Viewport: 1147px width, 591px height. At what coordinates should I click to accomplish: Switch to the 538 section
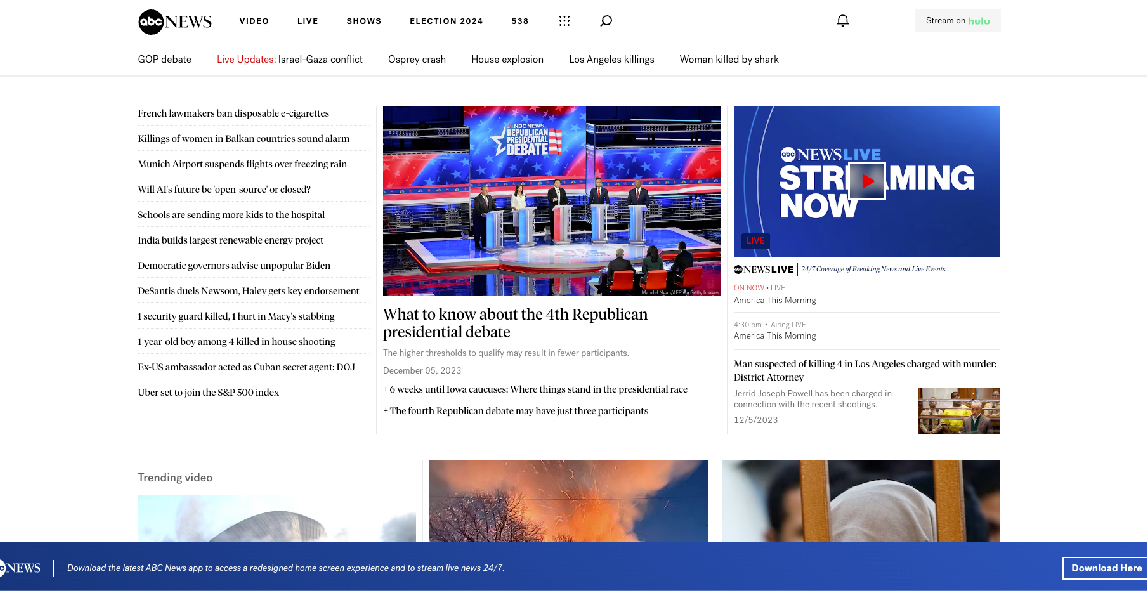(x=518, y=20)
